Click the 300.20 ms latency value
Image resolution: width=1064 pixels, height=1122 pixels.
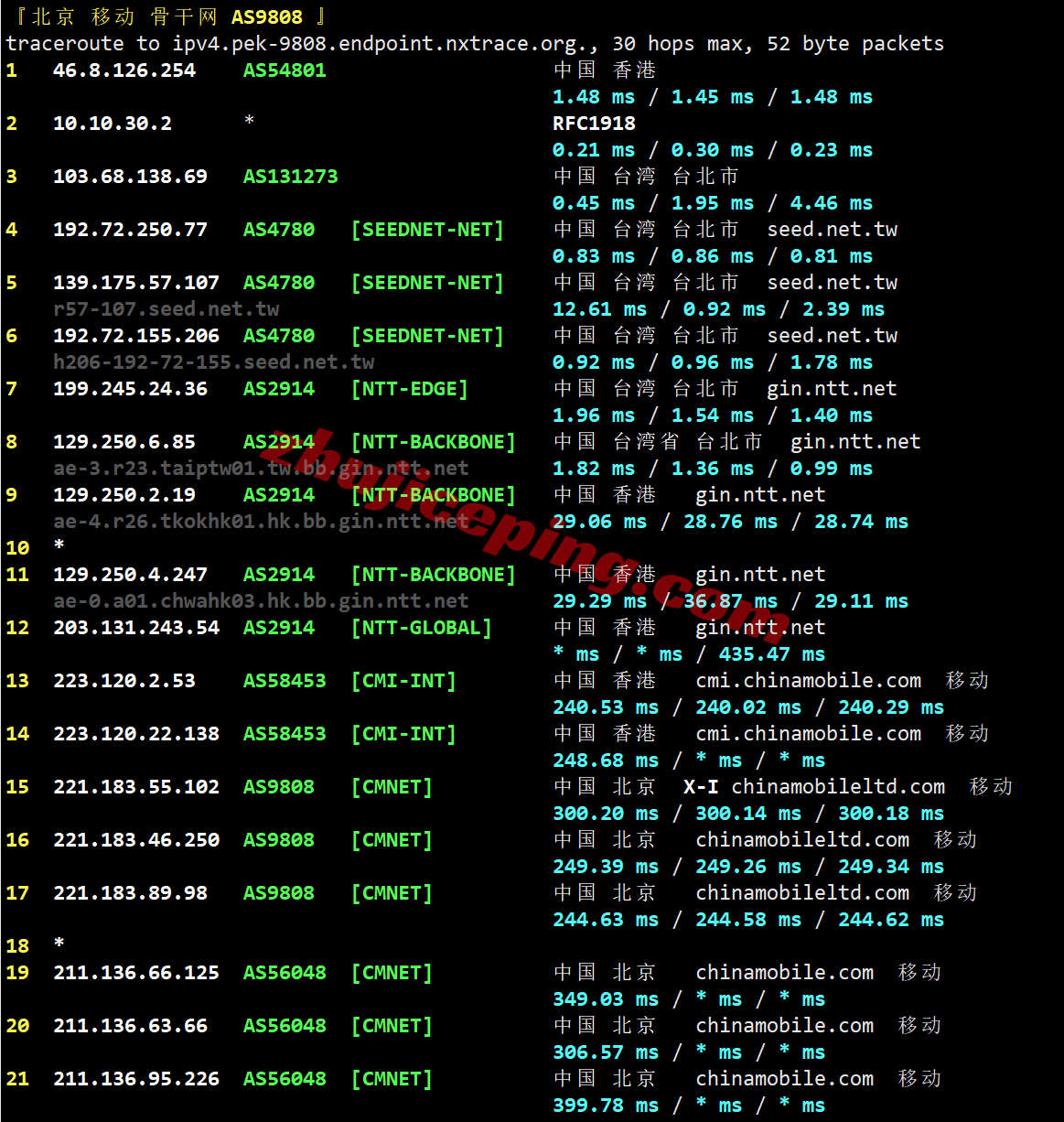pyautogui.click(x=606, y=814)
